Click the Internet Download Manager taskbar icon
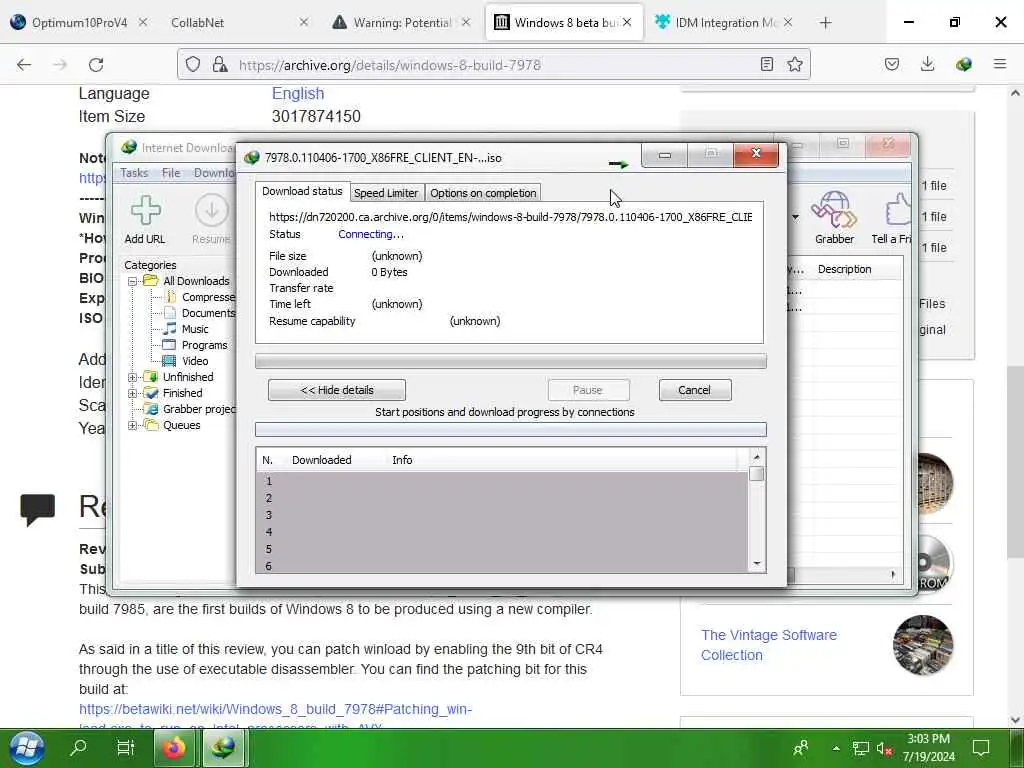This screenshot has width=1024, height=768. (223, 748)
